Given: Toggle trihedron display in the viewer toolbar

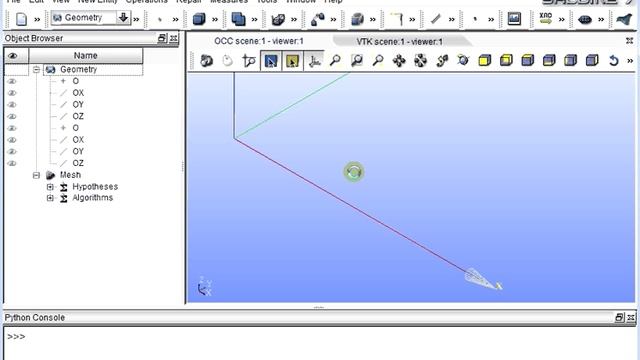Looking at the screenshot, I should tap(314, 61).
